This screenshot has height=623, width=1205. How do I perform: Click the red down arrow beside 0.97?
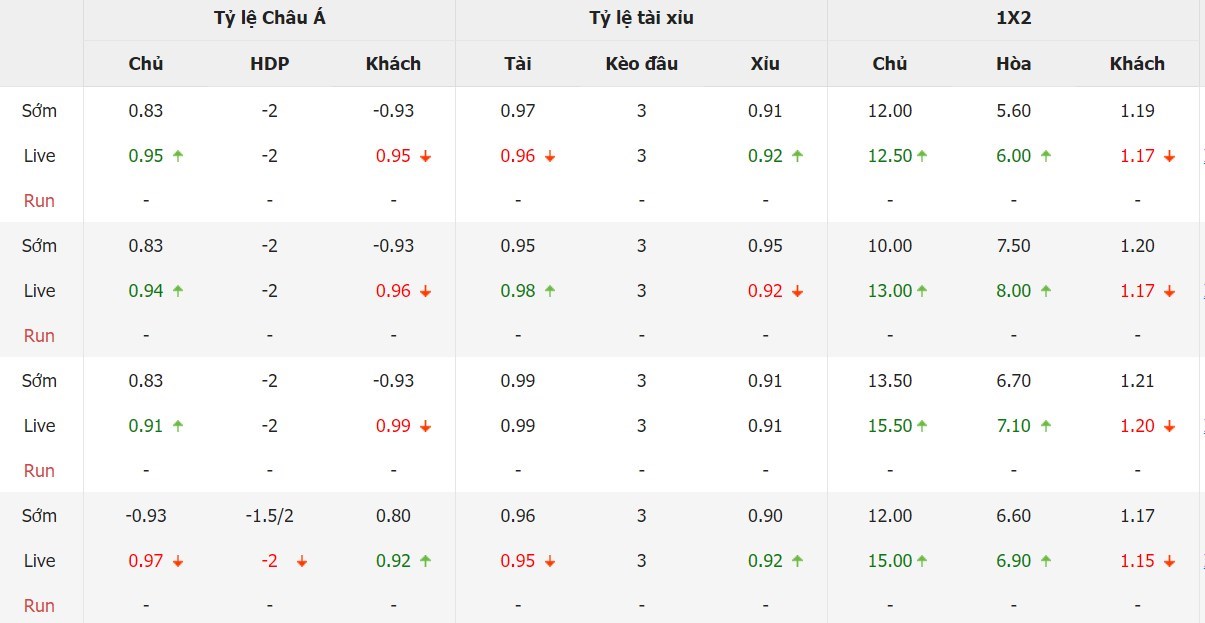pos(178,561)
